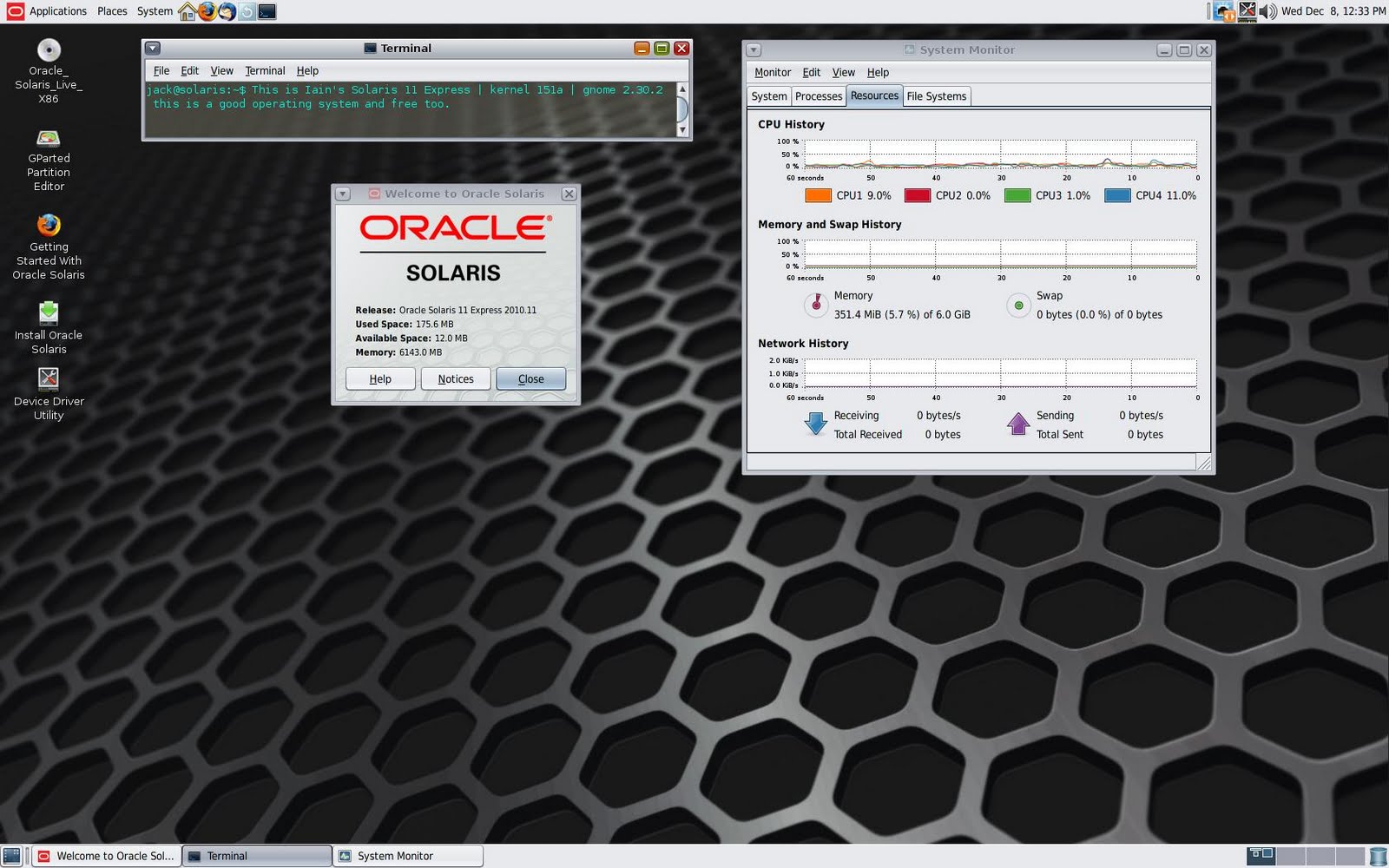Open System Monitor's Edit menu
The width and height of the screenshot is (1389, 868).
pyautogui.click(x=812, y=73)
